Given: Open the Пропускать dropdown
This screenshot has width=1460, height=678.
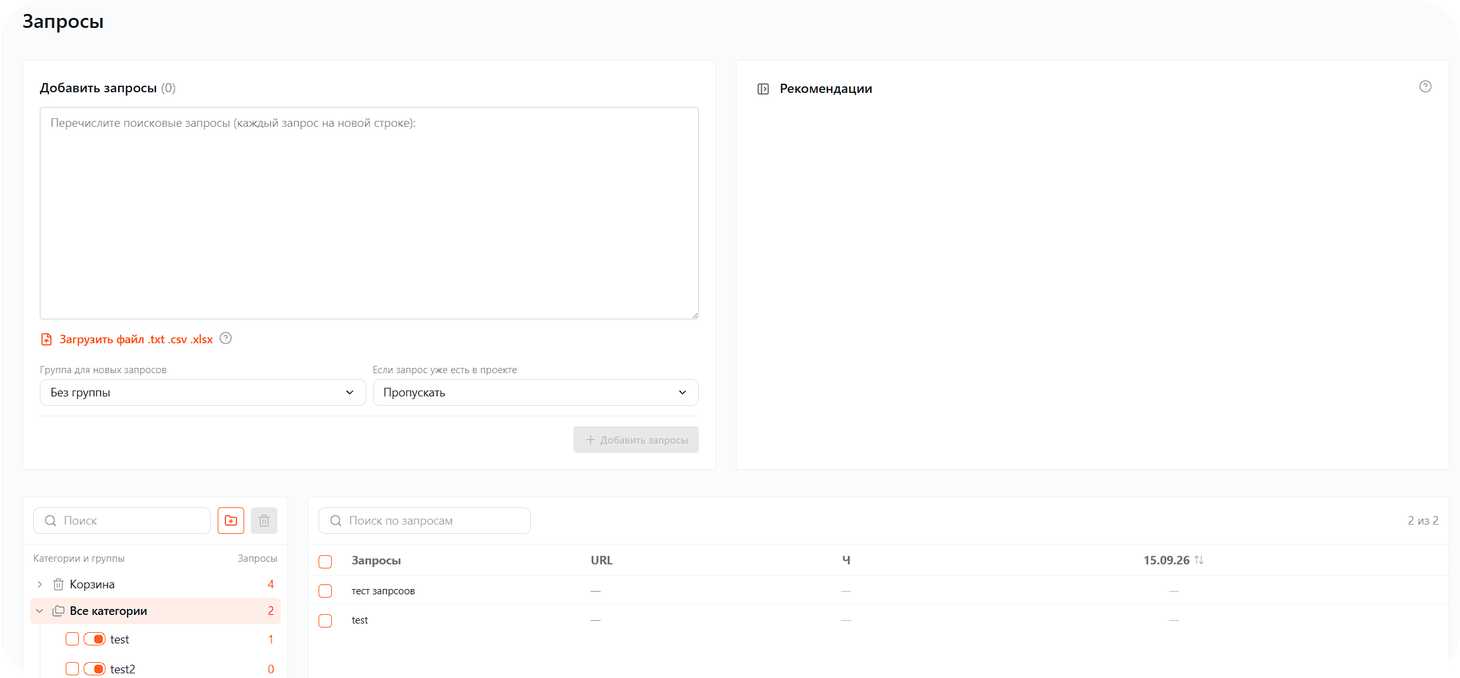Looking at the screenshot, I should 536,393.
